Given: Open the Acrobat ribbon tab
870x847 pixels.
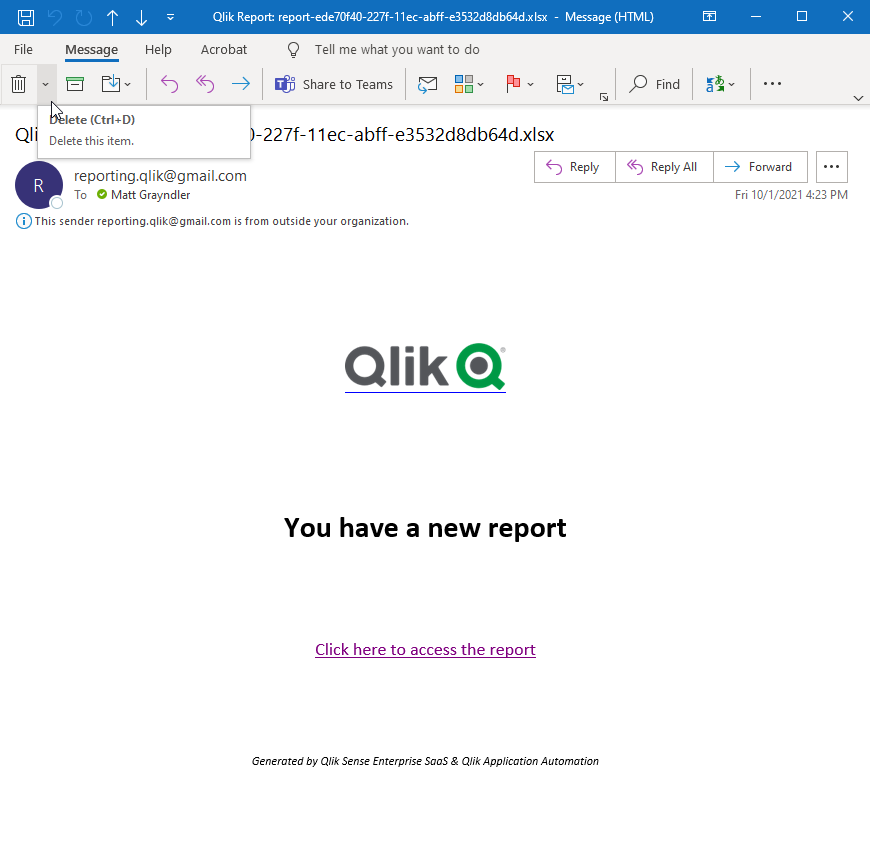Looking at the screenshot, I should 223,49.
